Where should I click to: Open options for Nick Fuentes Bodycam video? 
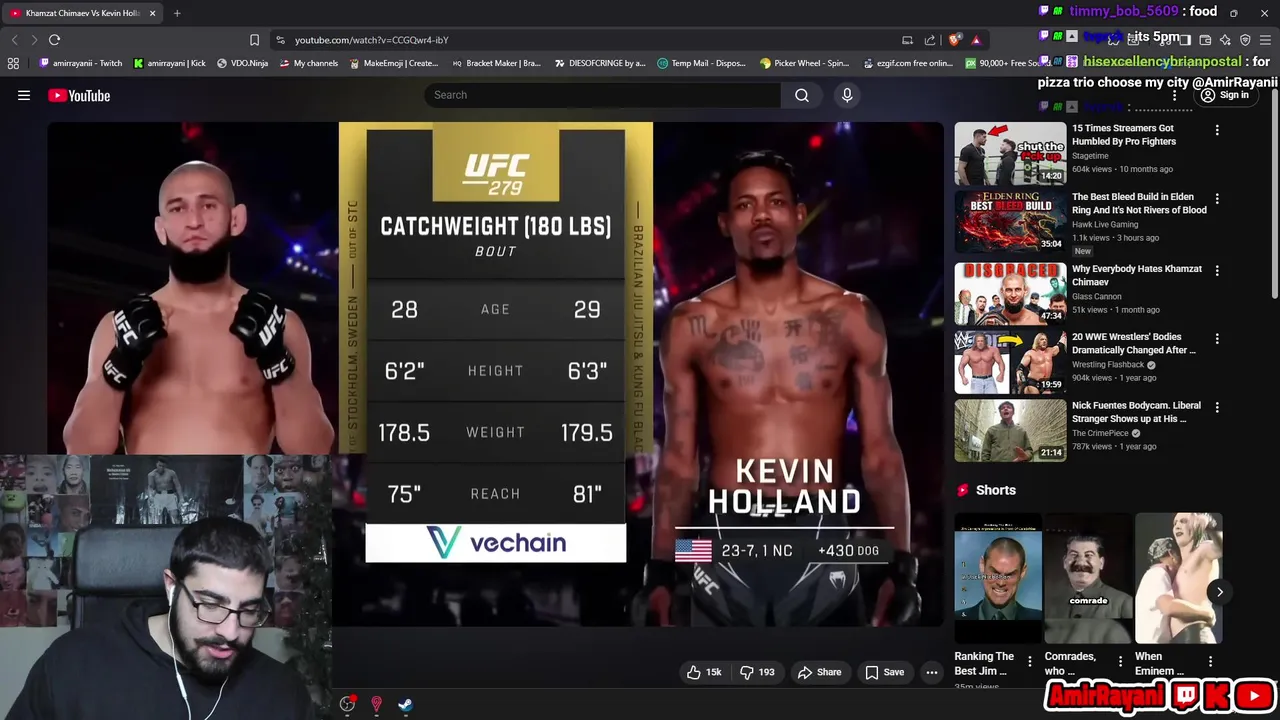click(x=1217, y=407)
